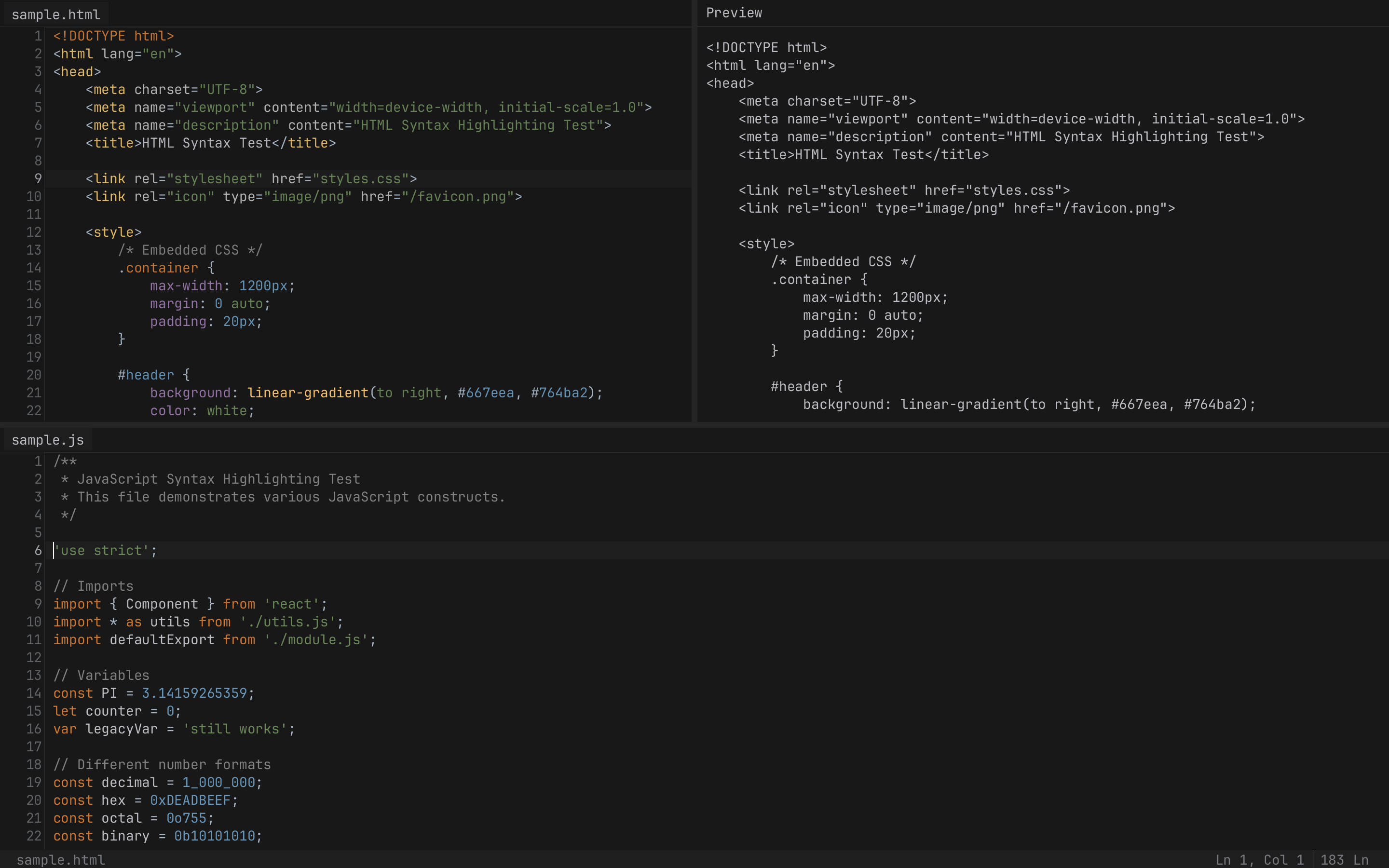Select the Preview panel header
Viewport: 1389px width, 868px height.
[x=734, y=12]
